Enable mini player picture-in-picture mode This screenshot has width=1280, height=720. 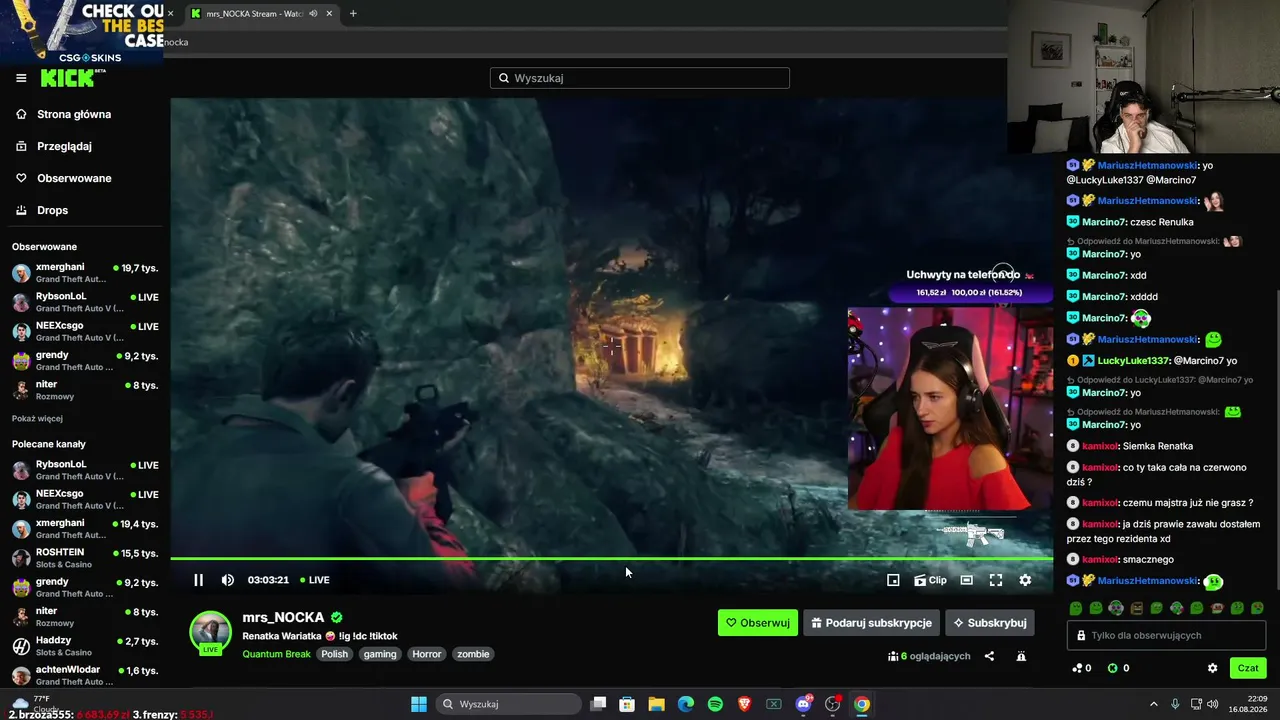click(893, 580)
